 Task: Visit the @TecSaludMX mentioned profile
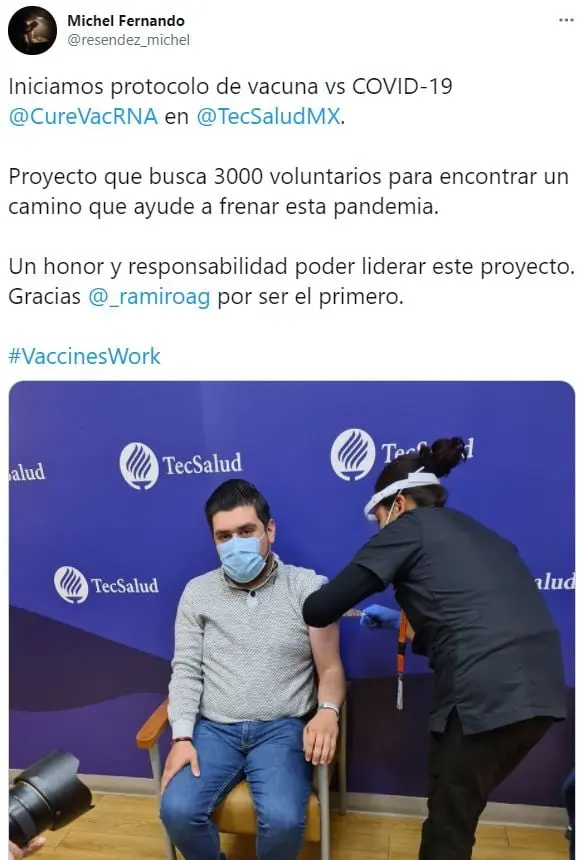(x=268, y=116)
